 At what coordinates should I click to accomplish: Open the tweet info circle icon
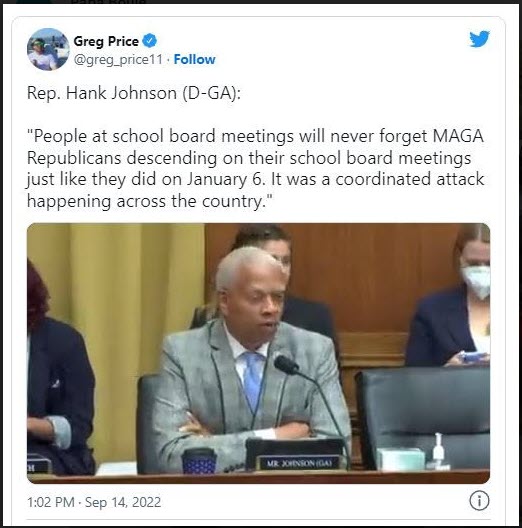pyautogui.click(x=479, y=500)
